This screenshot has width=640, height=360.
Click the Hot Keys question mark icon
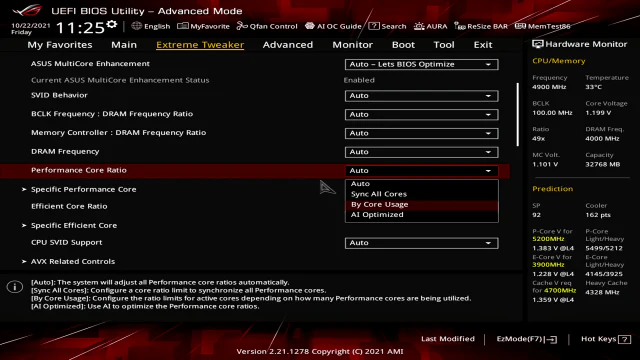pos(624,339)
